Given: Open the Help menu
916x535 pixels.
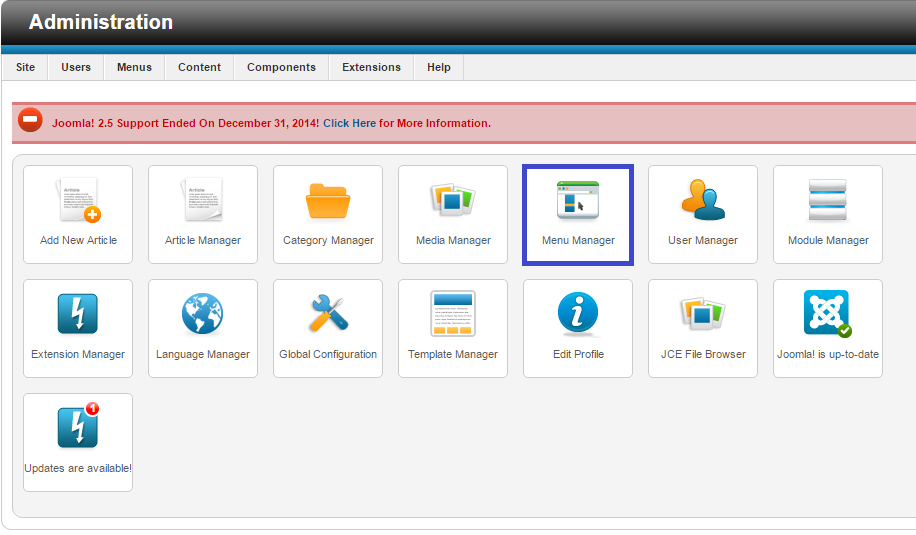Looking at the screenshot, I should (439, 67).
